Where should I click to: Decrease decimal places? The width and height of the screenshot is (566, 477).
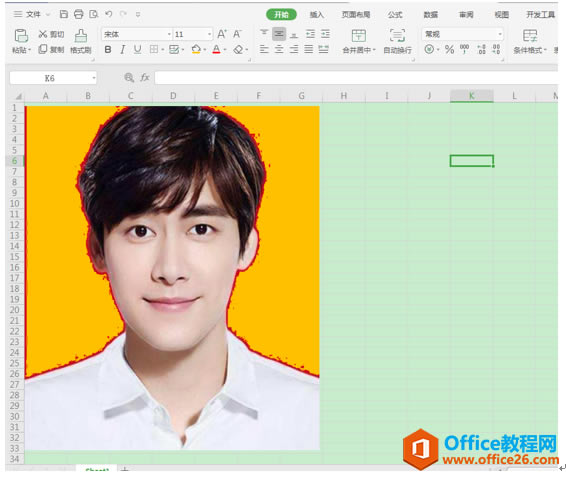(x=497, y=49)
